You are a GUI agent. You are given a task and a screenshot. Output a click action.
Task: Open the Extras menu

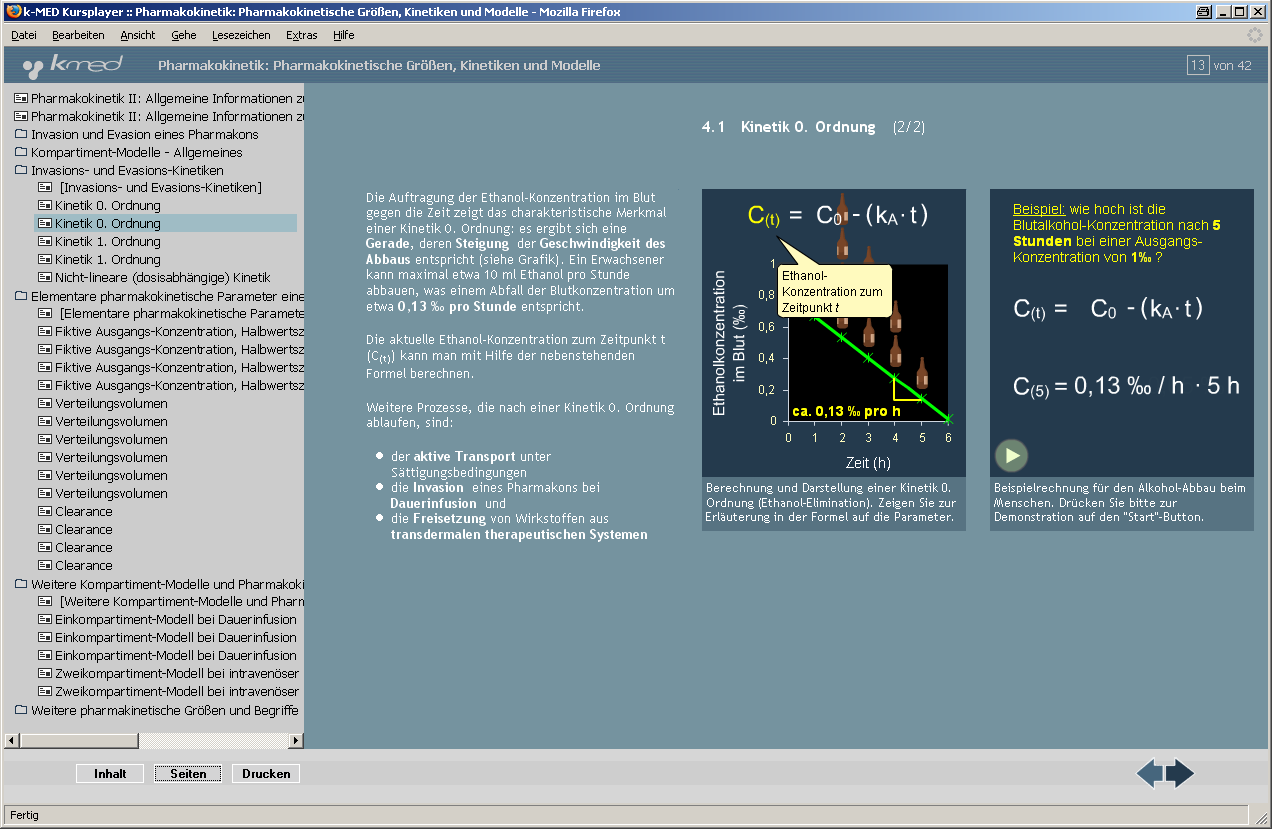(301, 35)
